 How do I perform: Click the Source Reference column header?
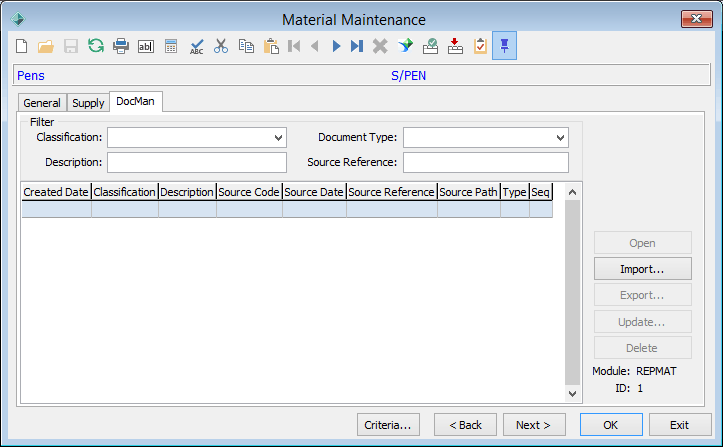click(391, 192)
